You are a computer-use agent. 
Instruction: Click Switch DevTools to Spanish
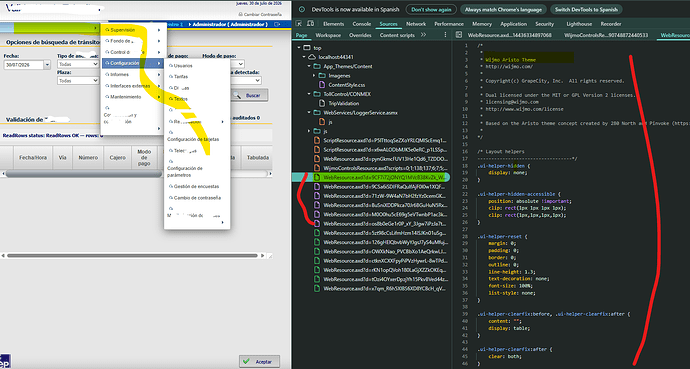586,9
